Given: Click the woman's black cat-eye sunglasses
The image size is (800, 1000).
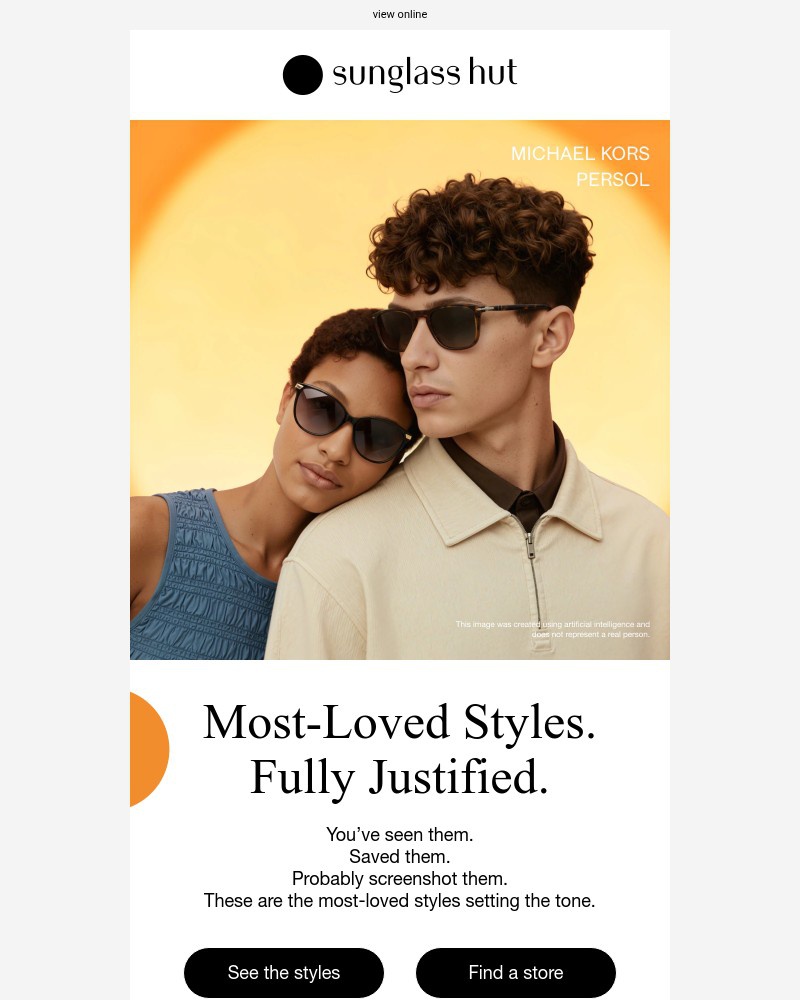Looking at the screenshot, I should tap(352, 422).
